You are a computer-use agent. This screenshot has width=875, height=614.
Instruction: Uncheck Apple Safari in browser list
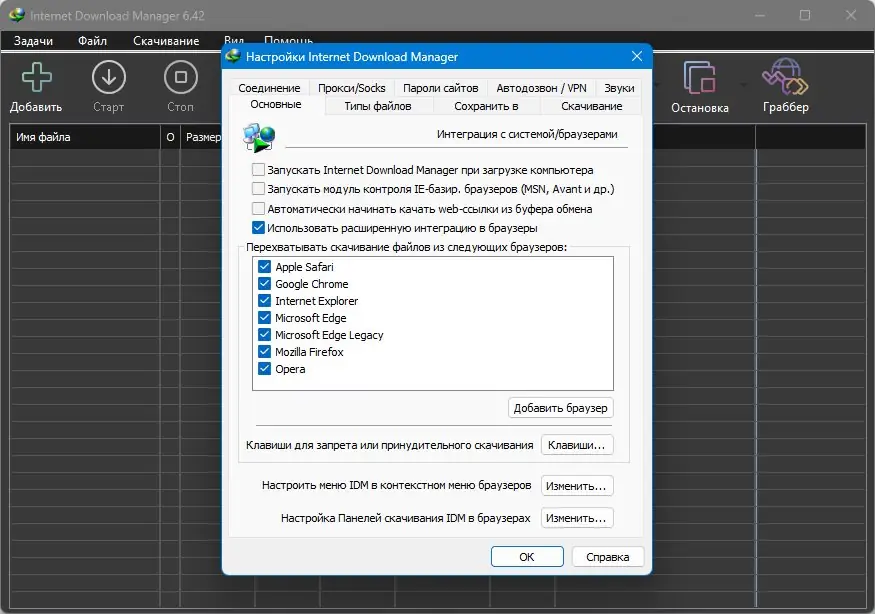[265, 267]
